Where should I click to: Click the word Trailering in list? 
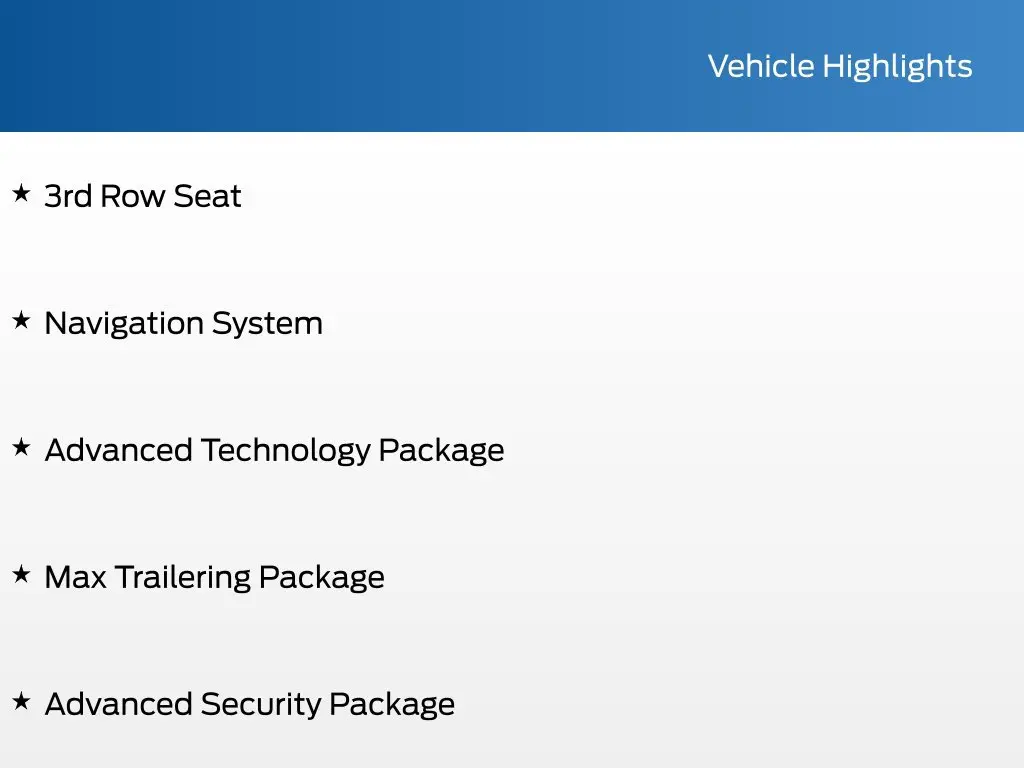[183, 578]
